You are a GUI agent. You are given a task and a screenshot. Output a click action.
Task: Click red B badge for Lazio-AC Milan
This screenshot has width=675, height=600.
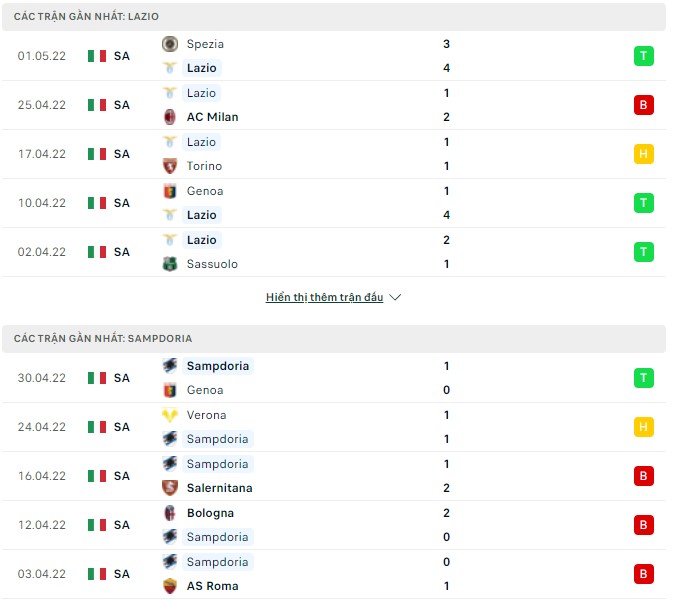[643, 105]
